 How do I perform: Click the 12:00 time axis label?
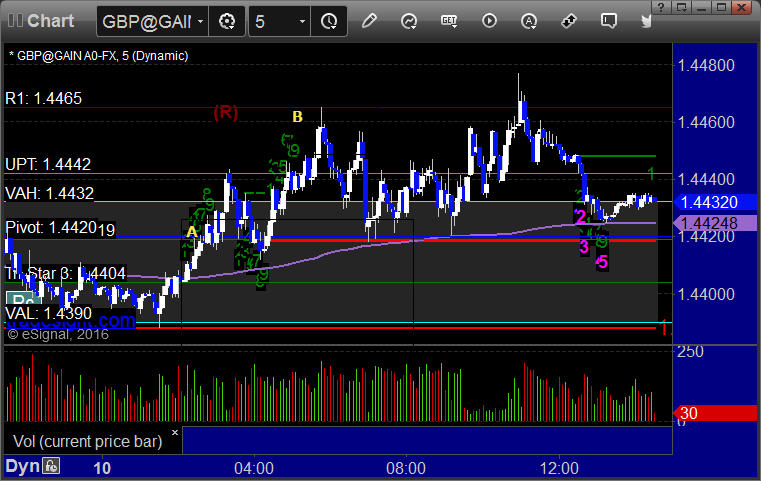coord(559,468)
